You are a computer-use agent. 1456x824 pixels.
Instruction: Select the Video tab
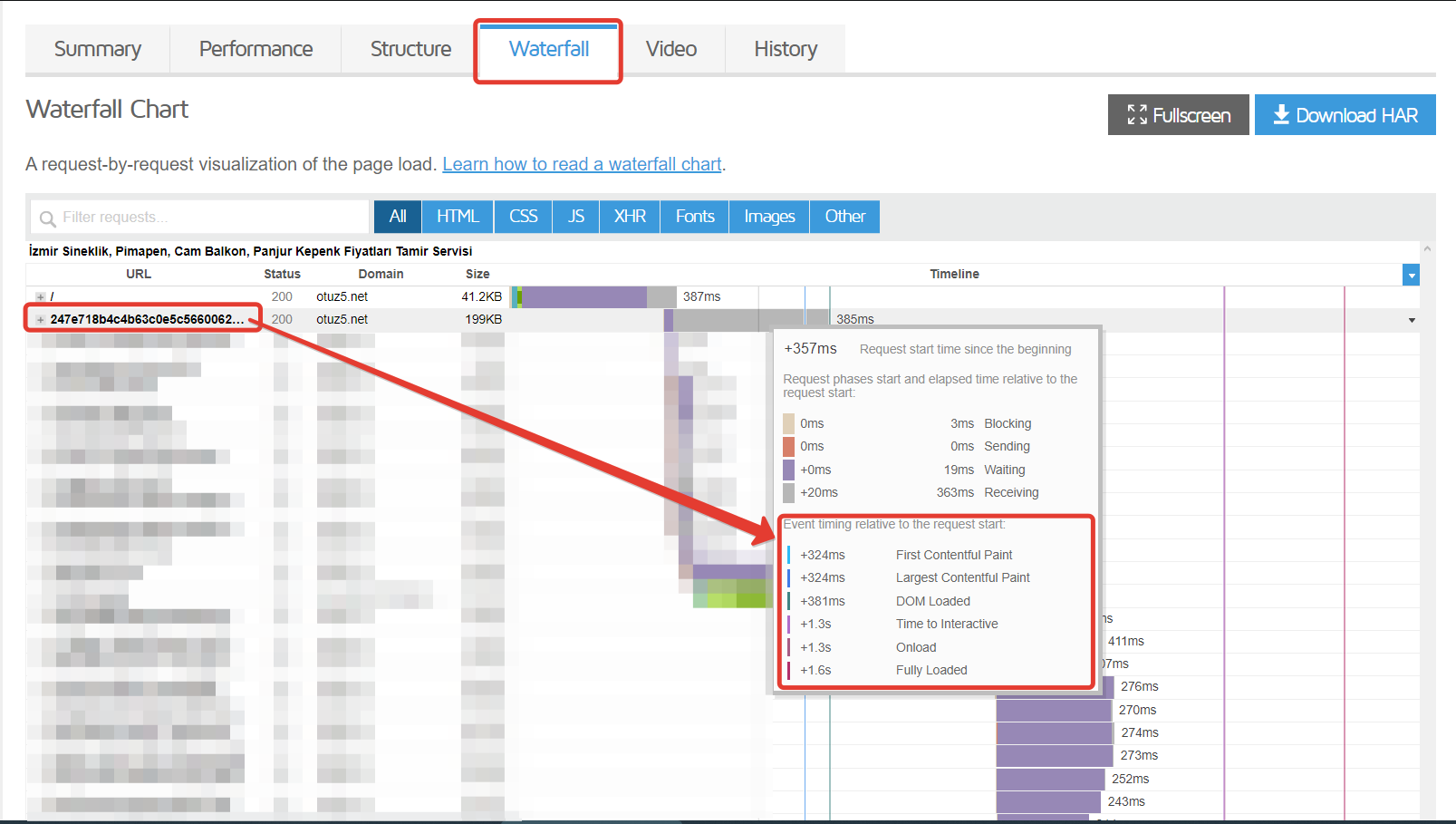click(x=671, y=49)
